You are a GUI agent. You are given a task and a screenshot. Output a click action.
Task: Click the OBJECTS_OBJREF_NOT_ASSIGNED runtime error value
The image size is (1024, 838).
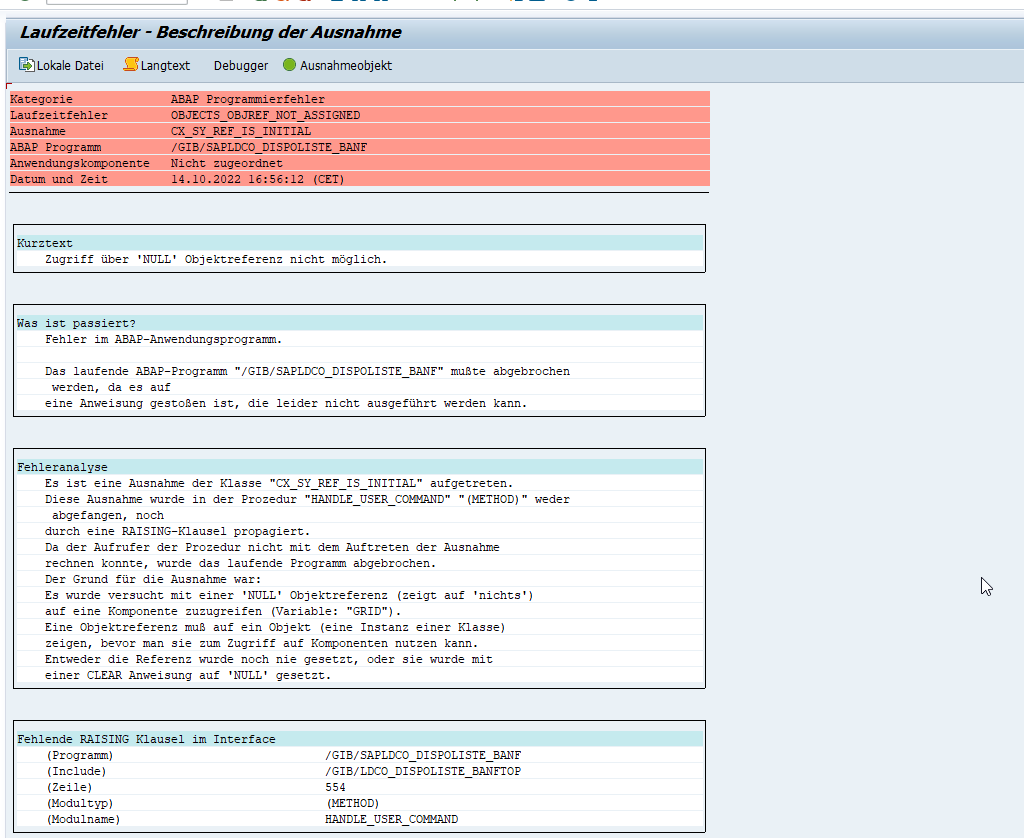tap(265, 115)
